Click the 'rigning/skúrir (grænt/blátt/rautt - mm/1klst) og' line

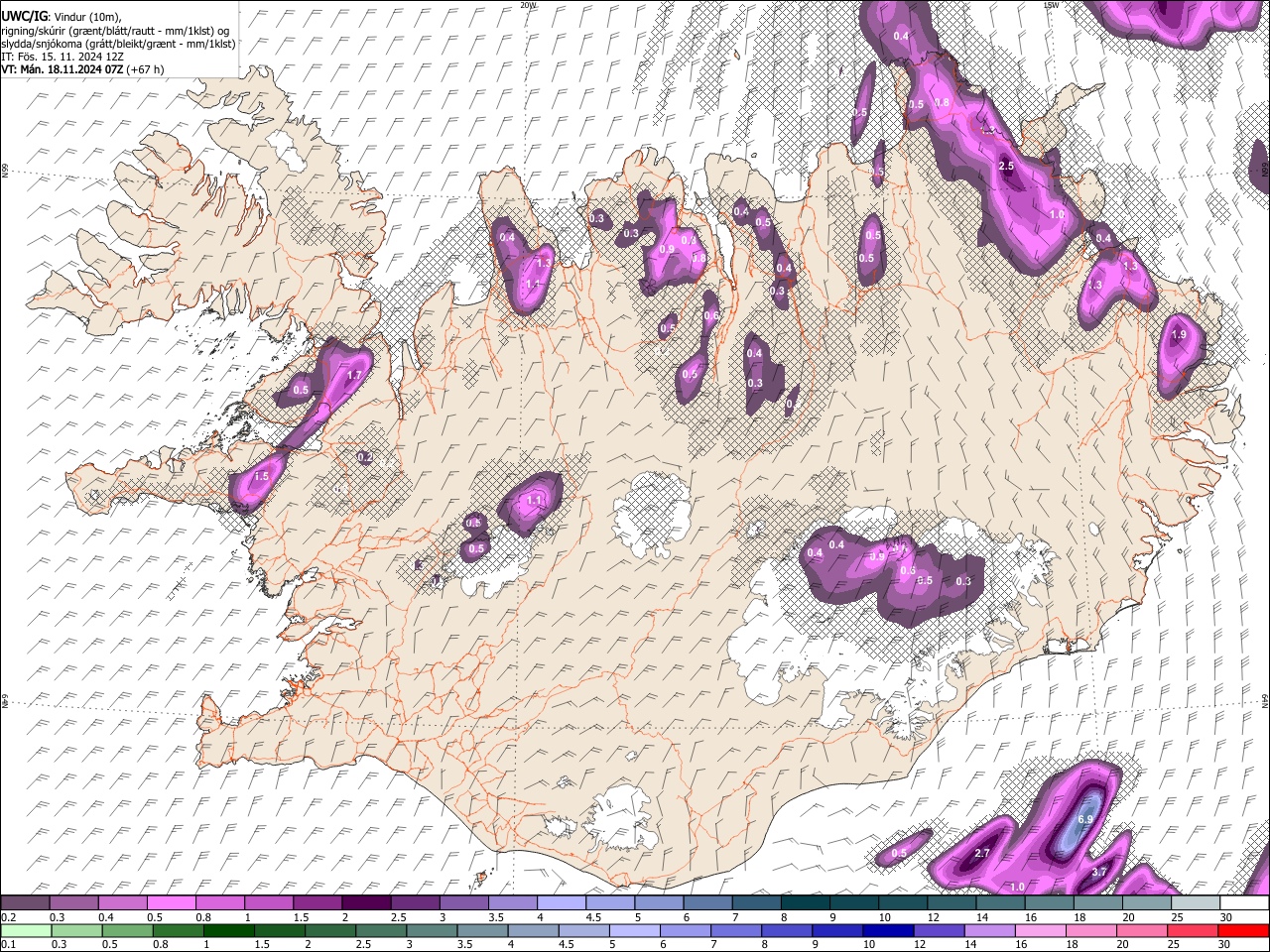(114, 31)
